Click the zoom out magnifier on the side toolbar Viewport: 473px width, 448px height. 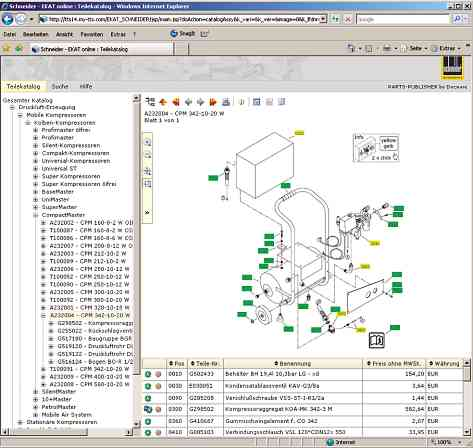click(148, 155)
